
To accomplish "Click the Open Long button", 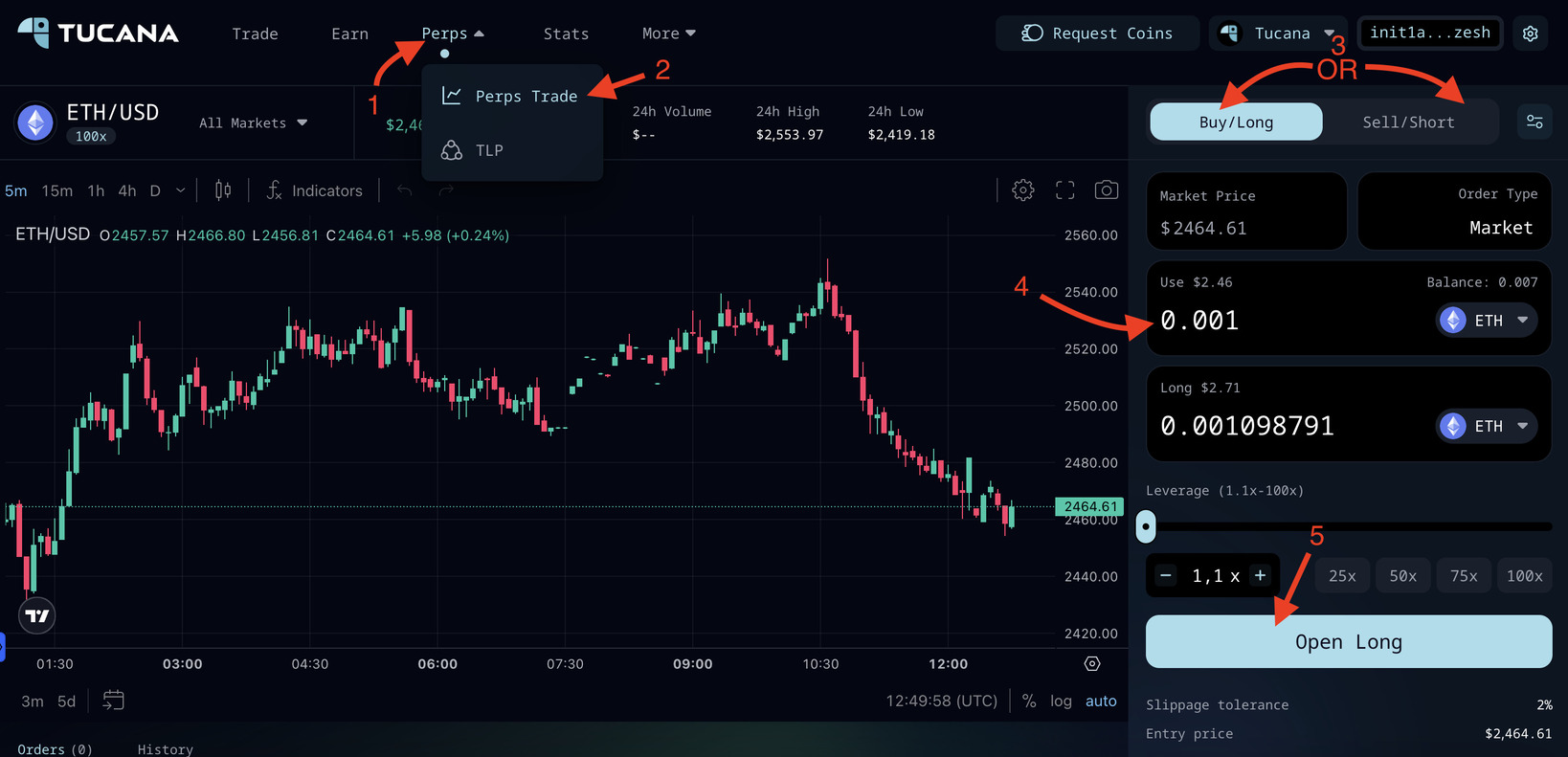I will pos(1349,641).
